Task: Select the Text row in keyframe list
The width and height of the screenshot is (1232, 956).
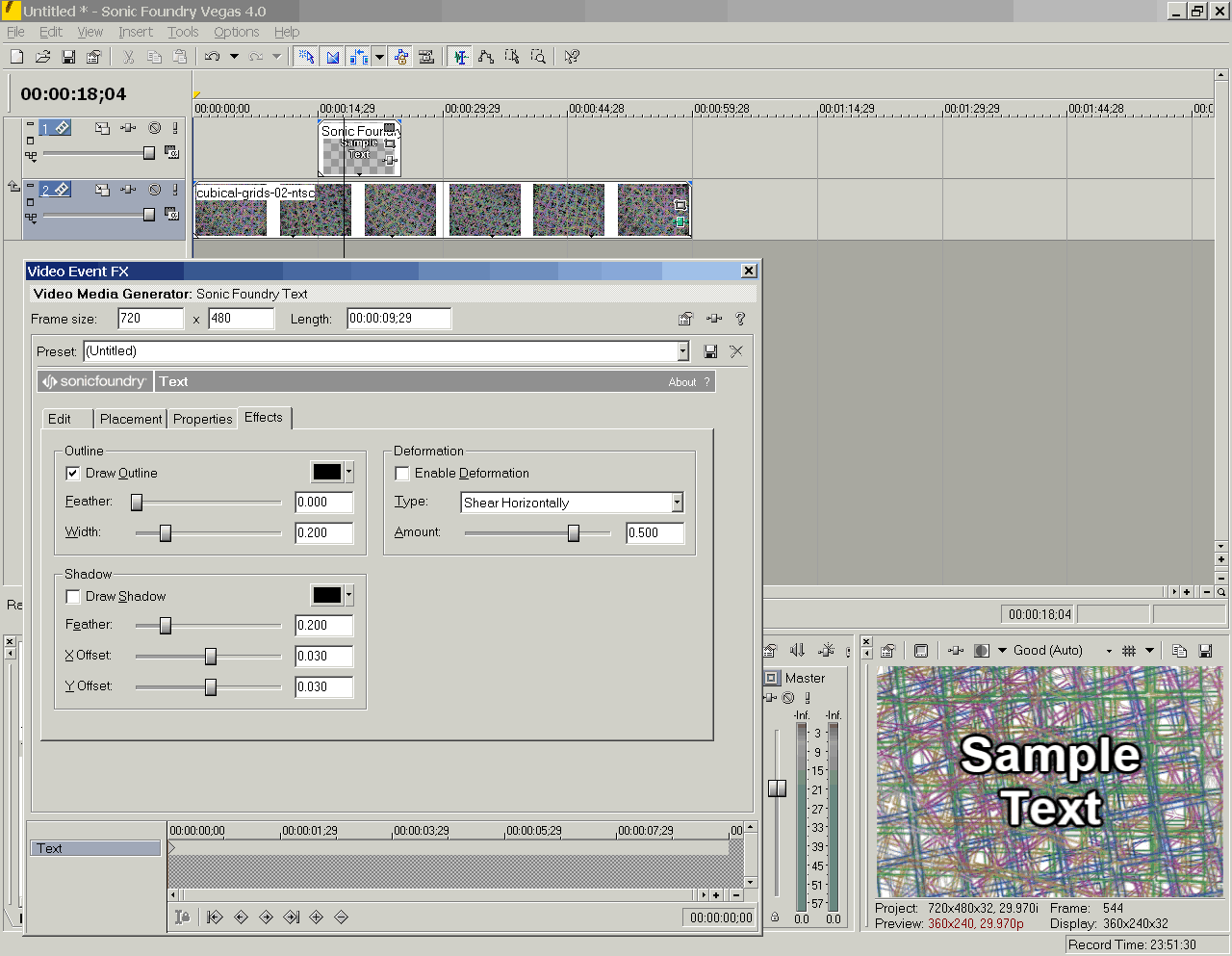Action: coord(96,848)
